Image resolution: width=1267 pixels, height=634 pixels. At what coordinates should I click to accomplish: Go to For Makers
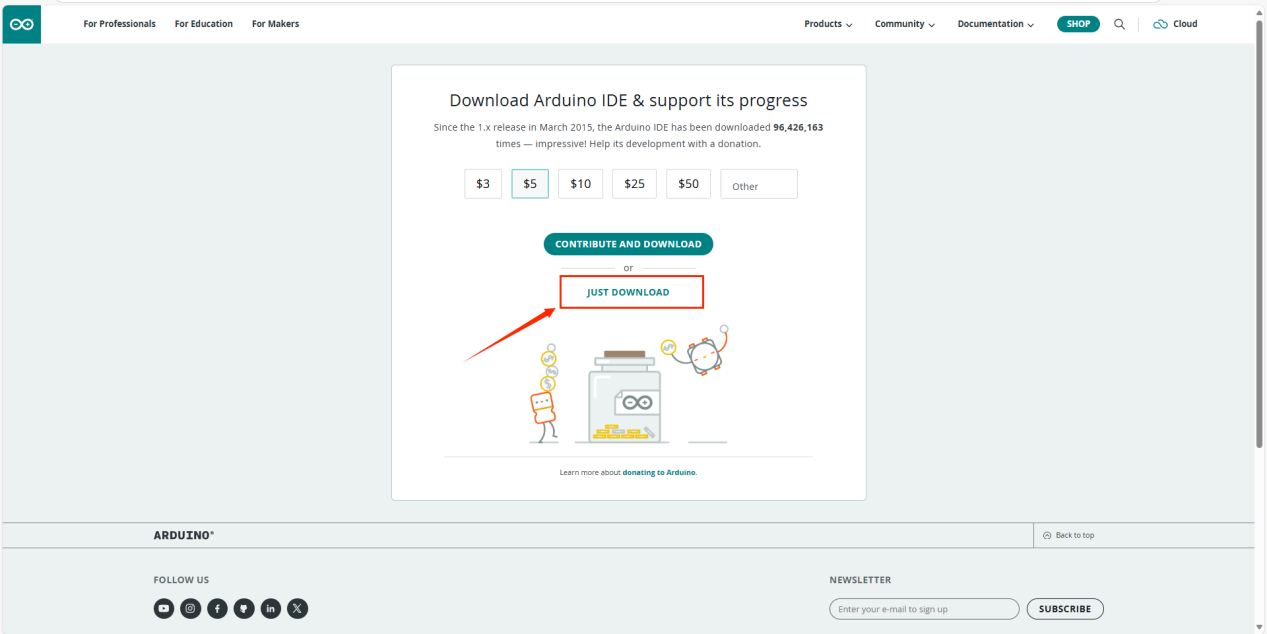(275, 24)
